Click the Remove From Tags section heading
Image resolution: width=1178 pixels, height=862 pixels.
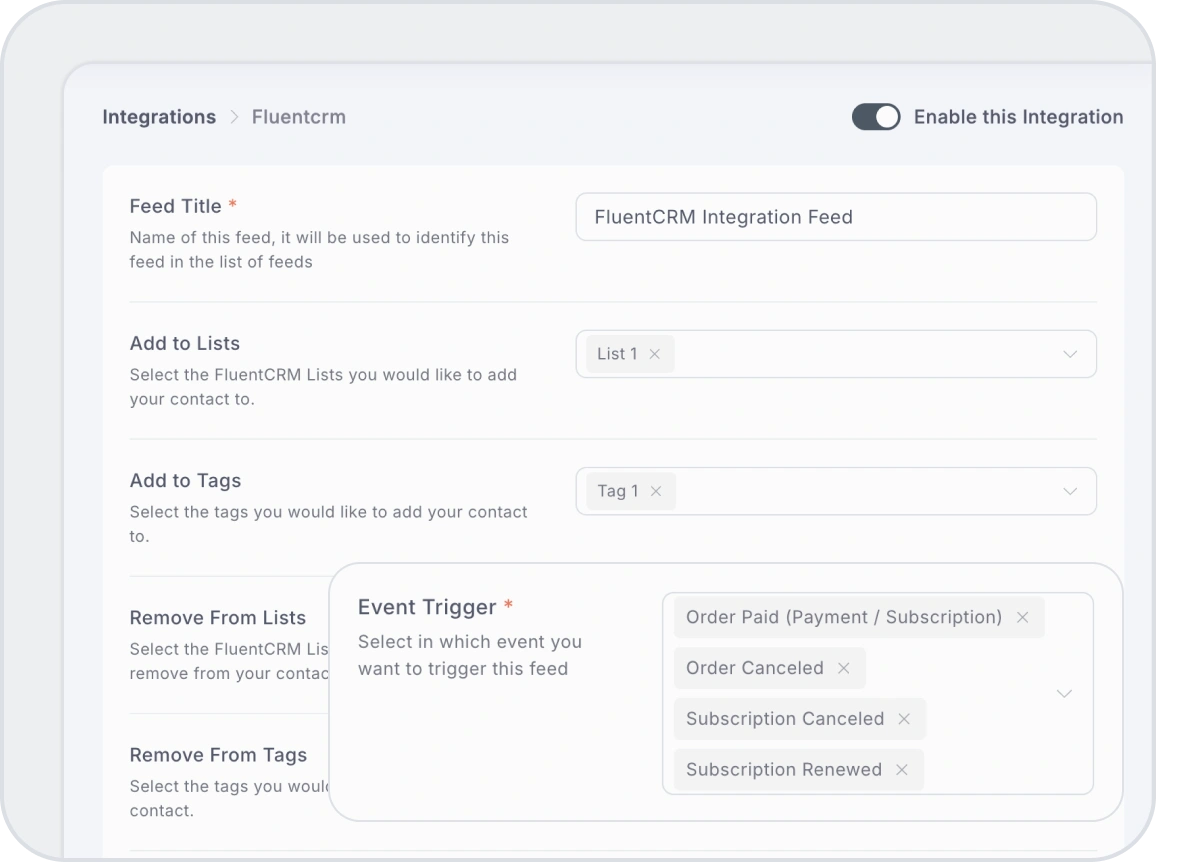click(217, 755)
